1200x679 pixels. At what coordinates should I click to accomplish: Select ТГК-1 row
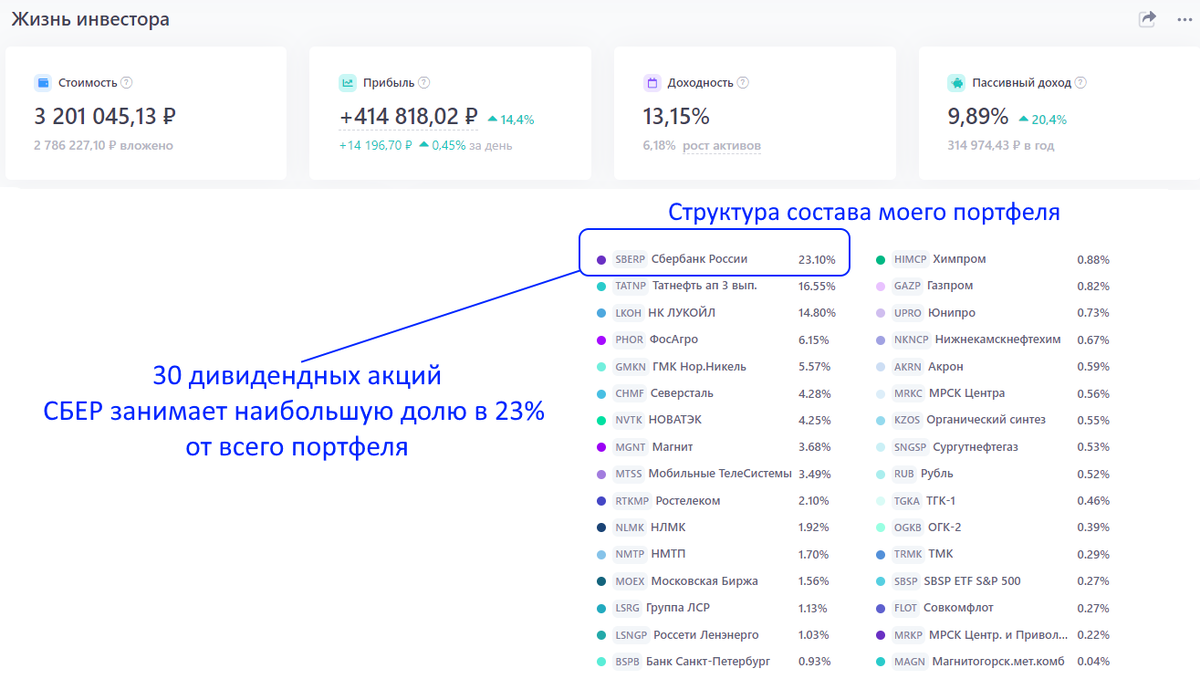[x=992, y=501]
